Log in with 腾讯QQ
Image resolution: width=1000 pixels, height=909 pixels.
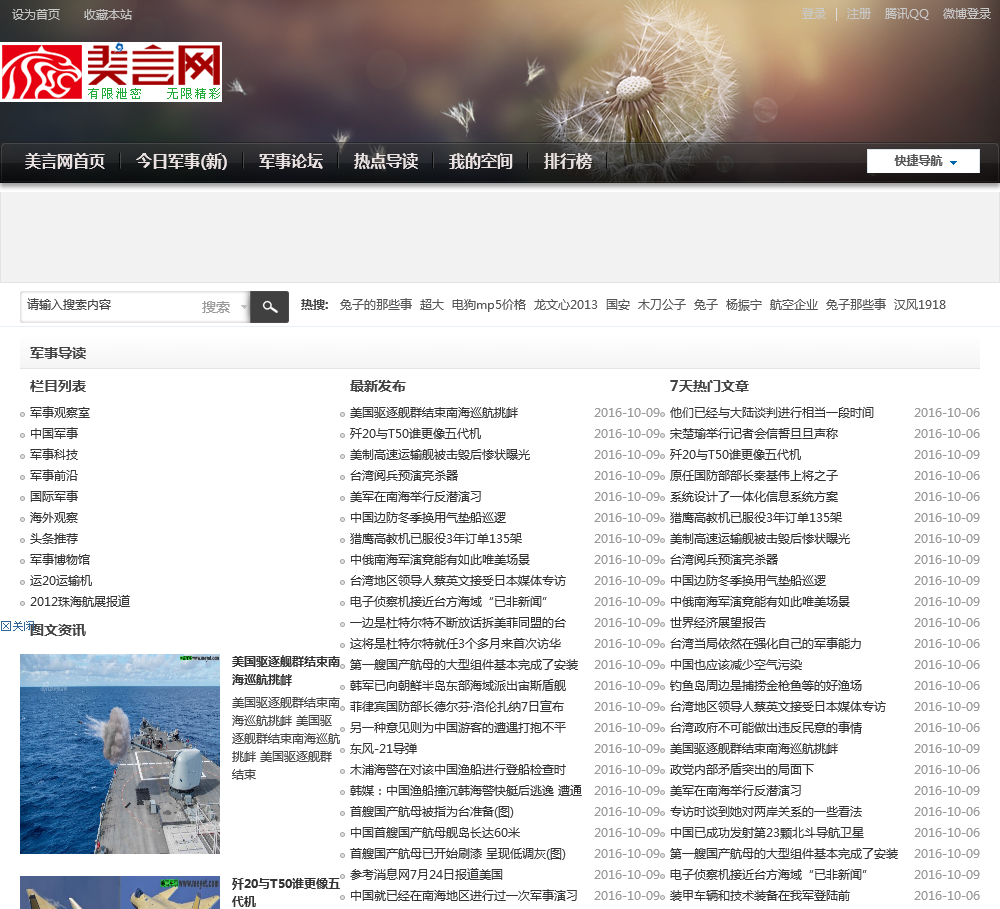(x=906, y=13)
